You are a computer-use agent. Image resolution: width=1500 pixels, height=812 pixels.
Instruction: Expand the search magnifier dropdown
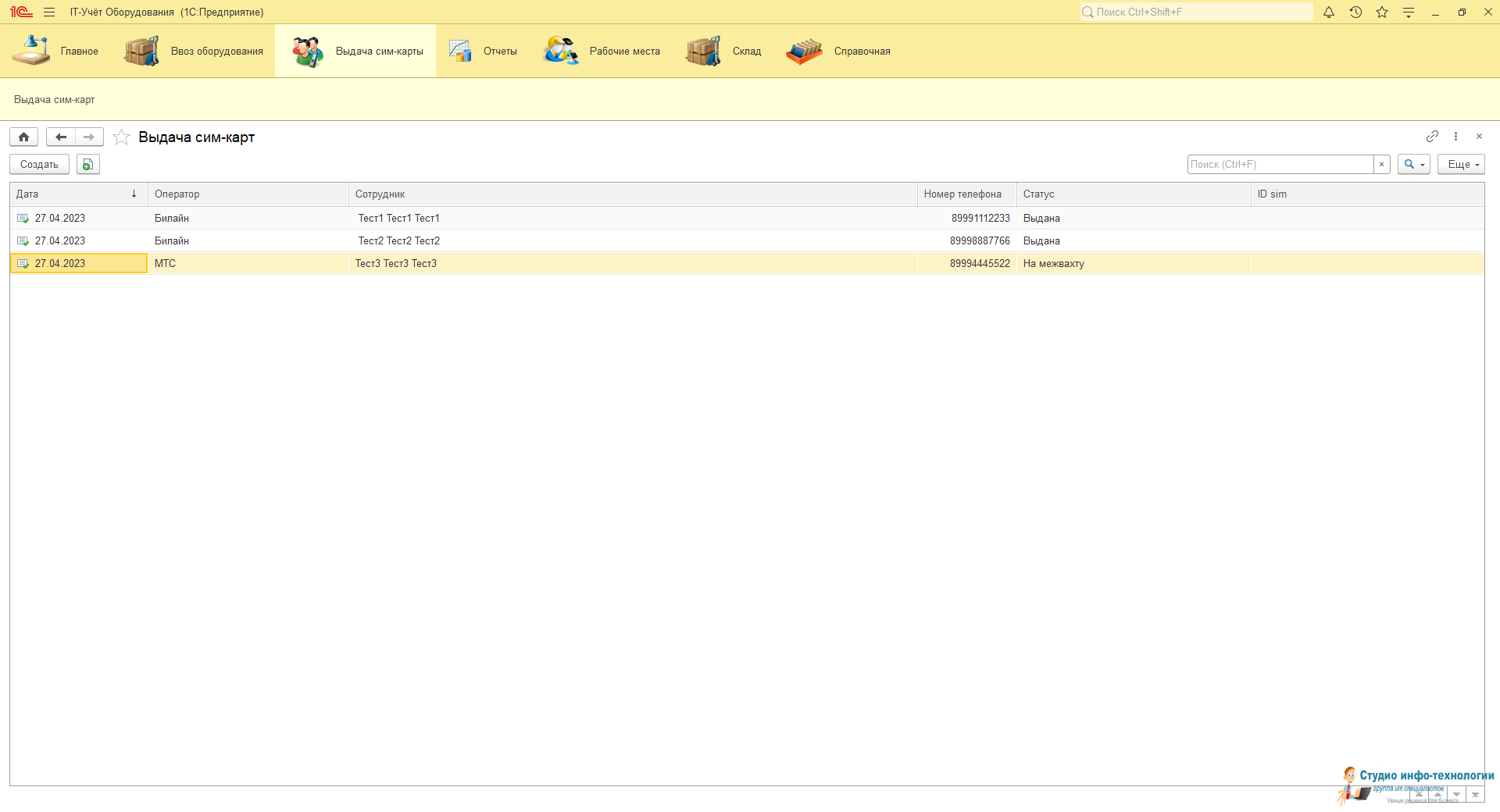(x=1413, y=165)
